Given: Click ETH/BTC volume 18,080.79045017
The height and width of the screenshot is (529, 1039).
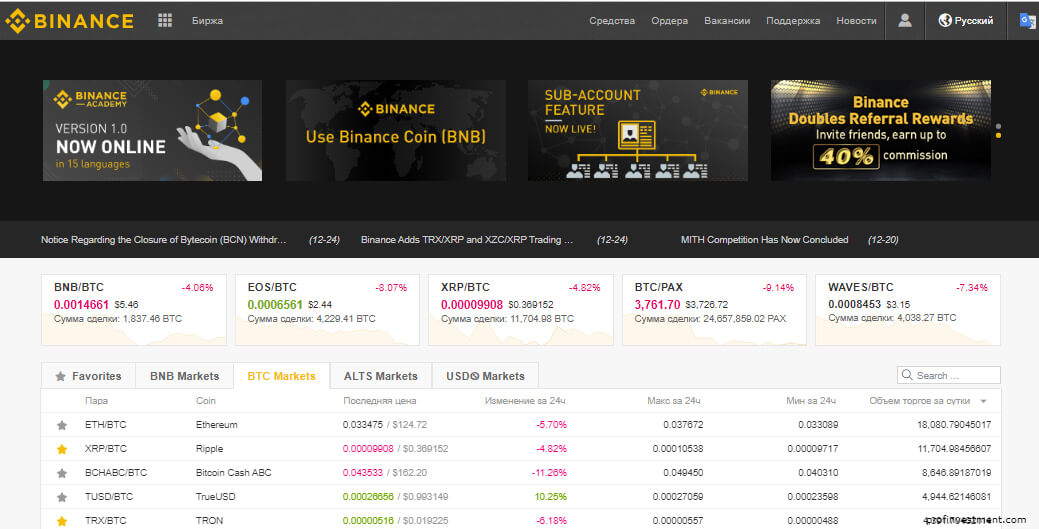Looking at the screenshot, I should [x=954, y=425].
